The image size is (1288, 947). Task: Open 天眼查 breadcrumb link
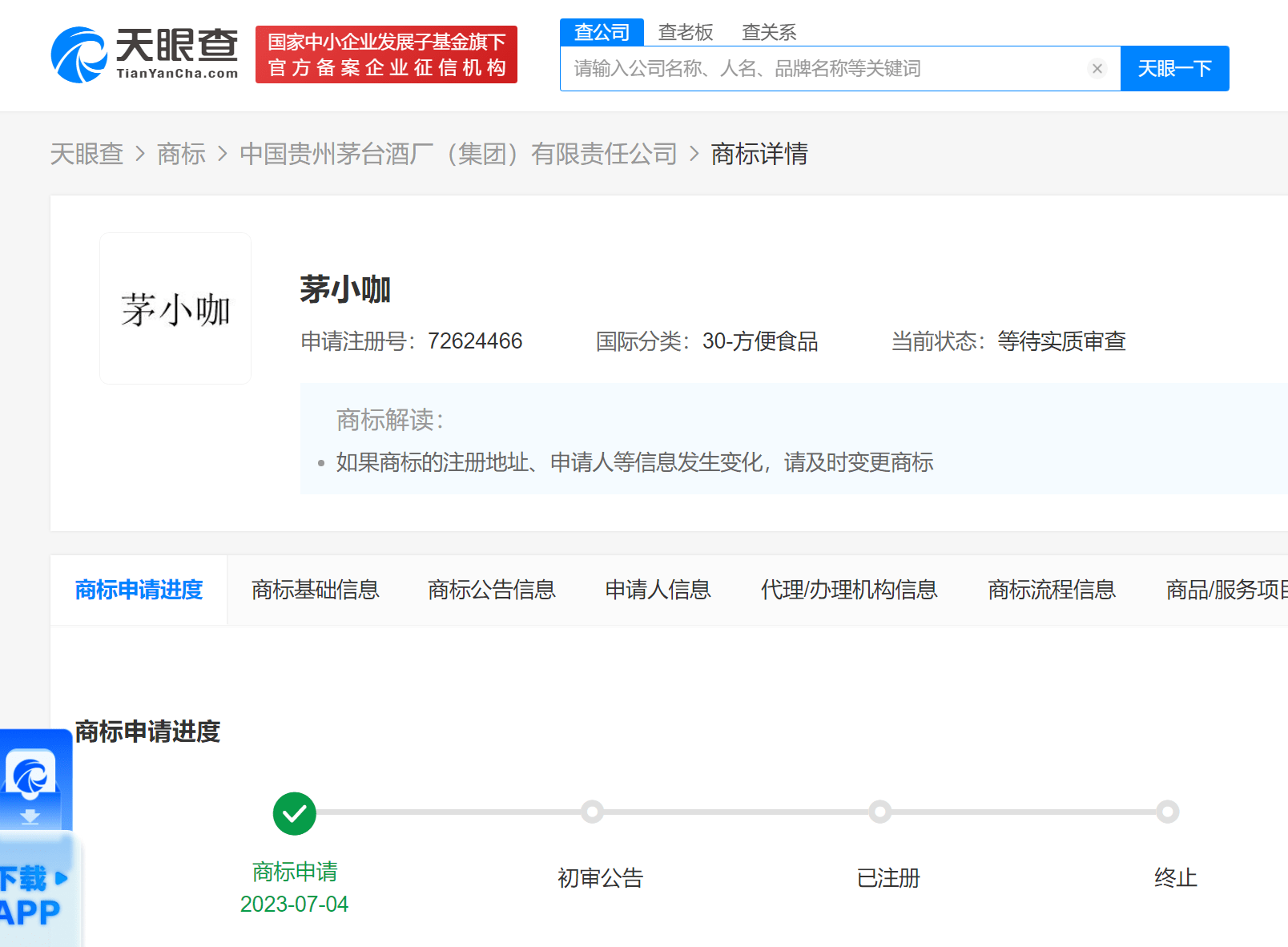87,154
